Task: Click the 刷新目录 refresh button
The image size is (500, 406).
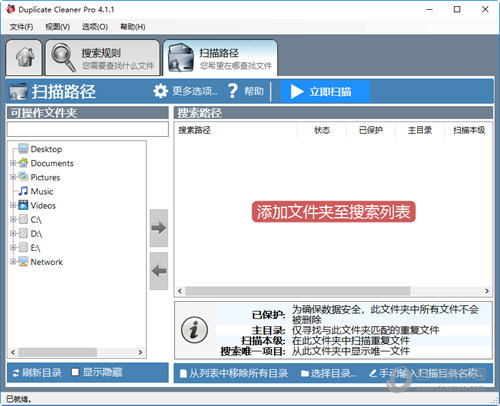Action: pyautogui.click(x=37, y=372)
